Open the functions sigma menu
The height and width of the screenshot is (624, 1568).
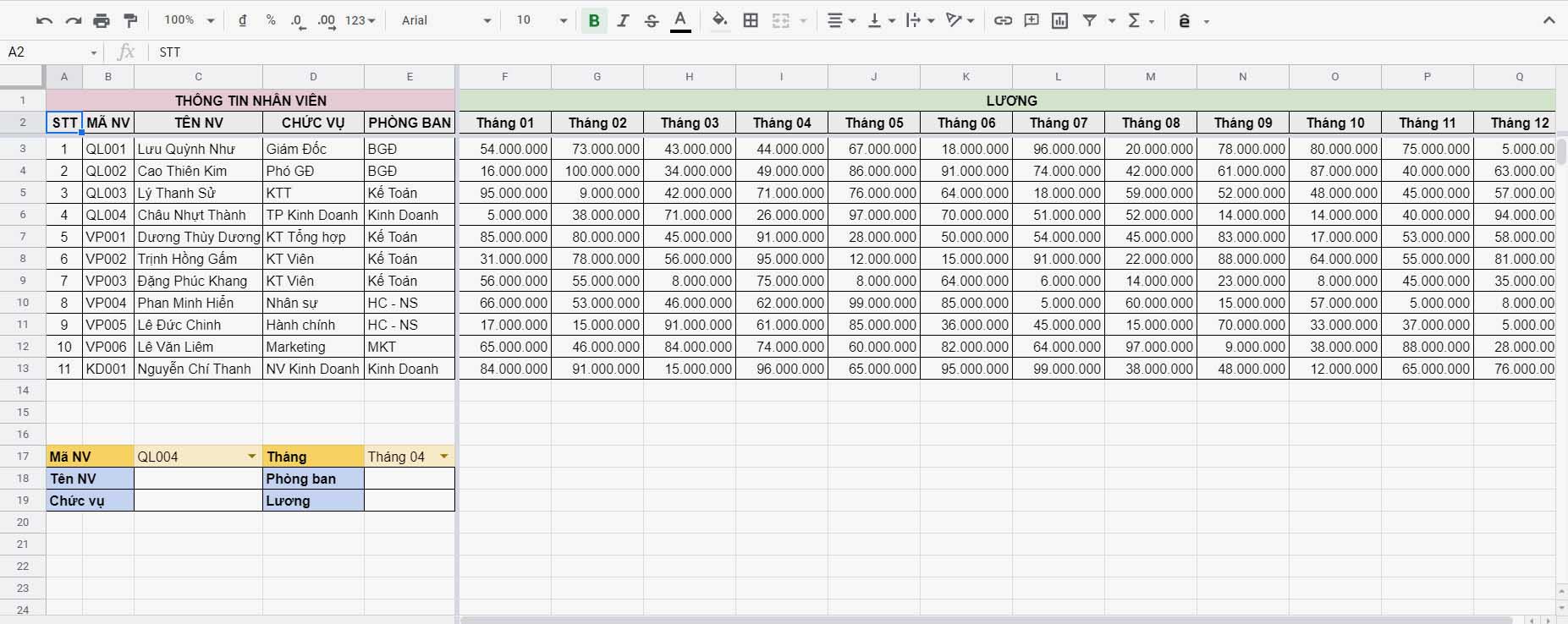(x=1140, y=20)
